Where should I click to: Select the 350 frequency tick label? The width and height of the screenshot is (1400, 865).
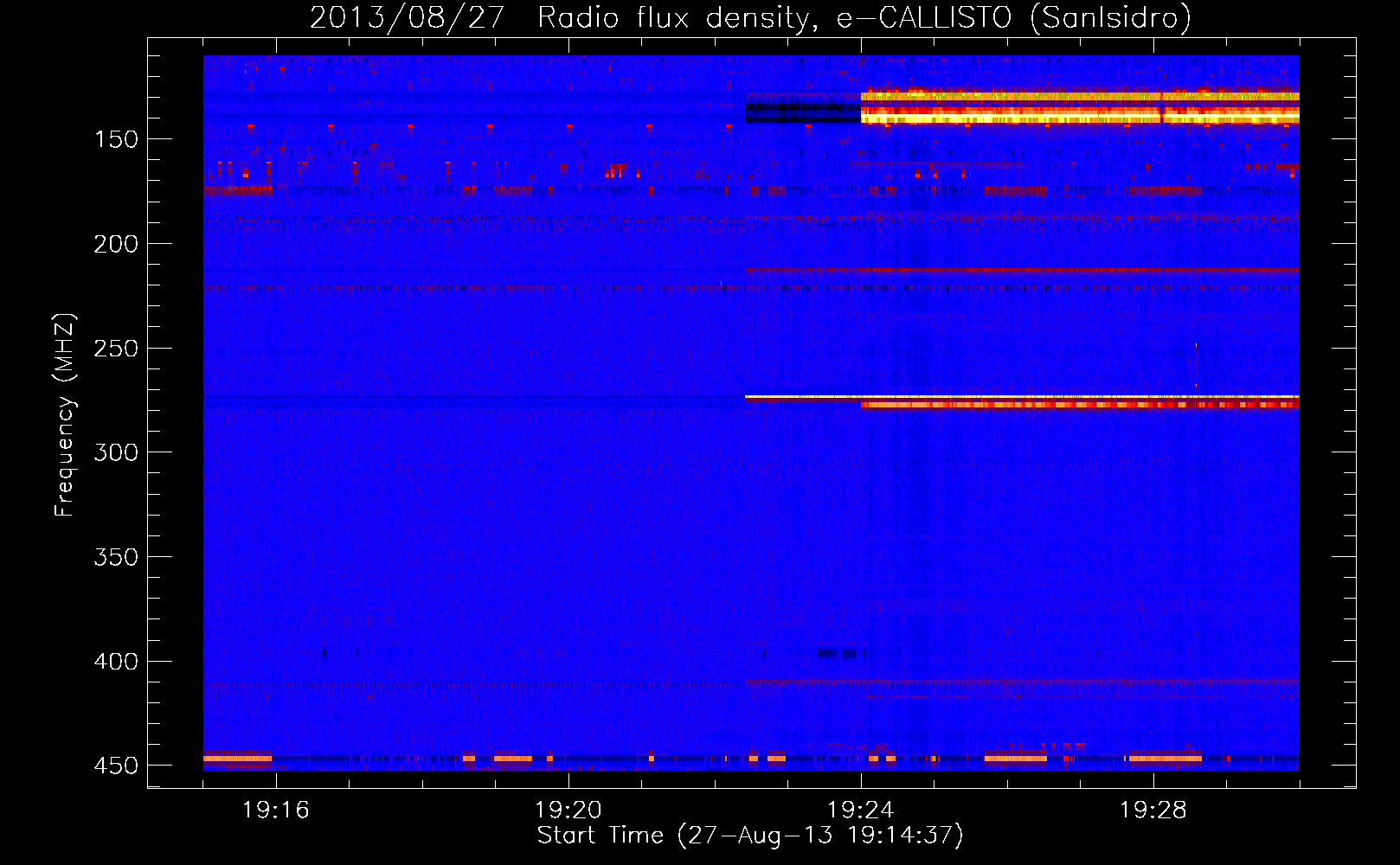[x=116, y=557]
